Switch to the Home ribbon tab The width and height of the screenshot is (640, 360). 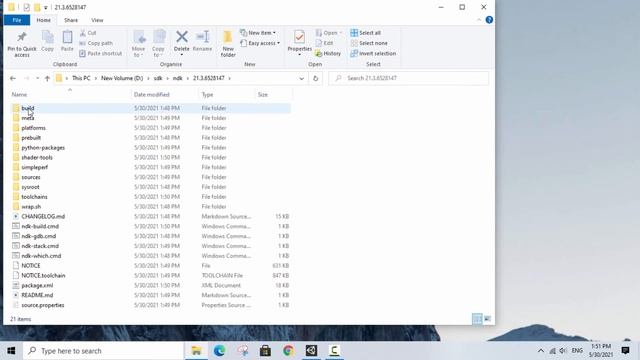(x=44, y=20)
